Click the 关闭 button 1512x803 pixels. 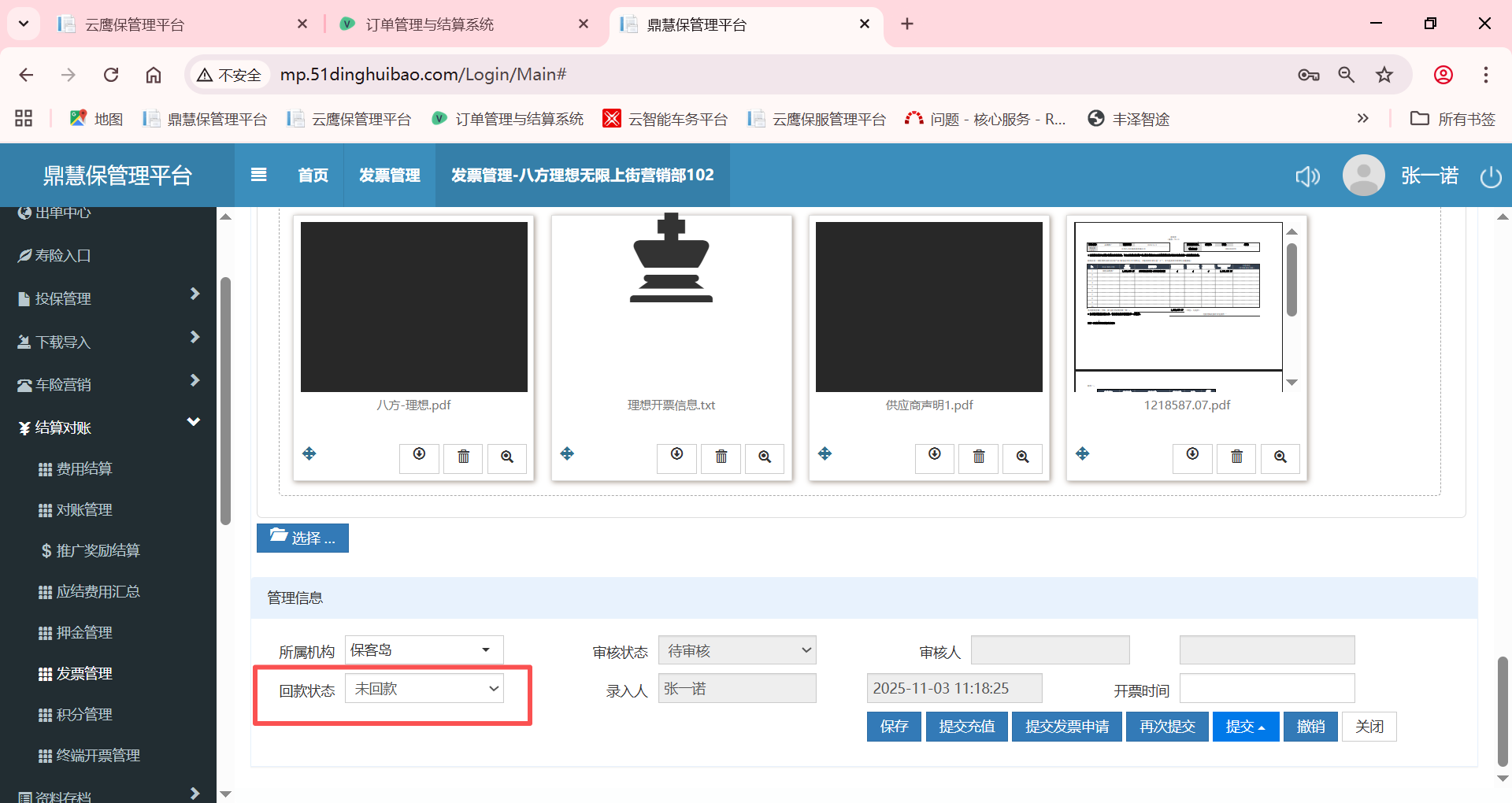coord(1369,727)
